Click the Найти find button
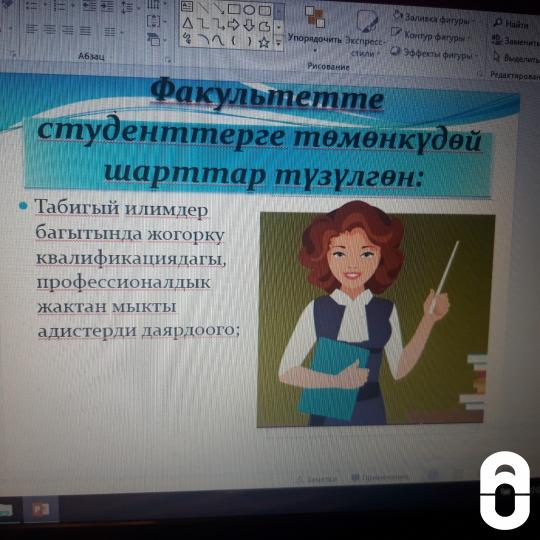This screenshot has height=540, width=540. click(x=511, y=24)
